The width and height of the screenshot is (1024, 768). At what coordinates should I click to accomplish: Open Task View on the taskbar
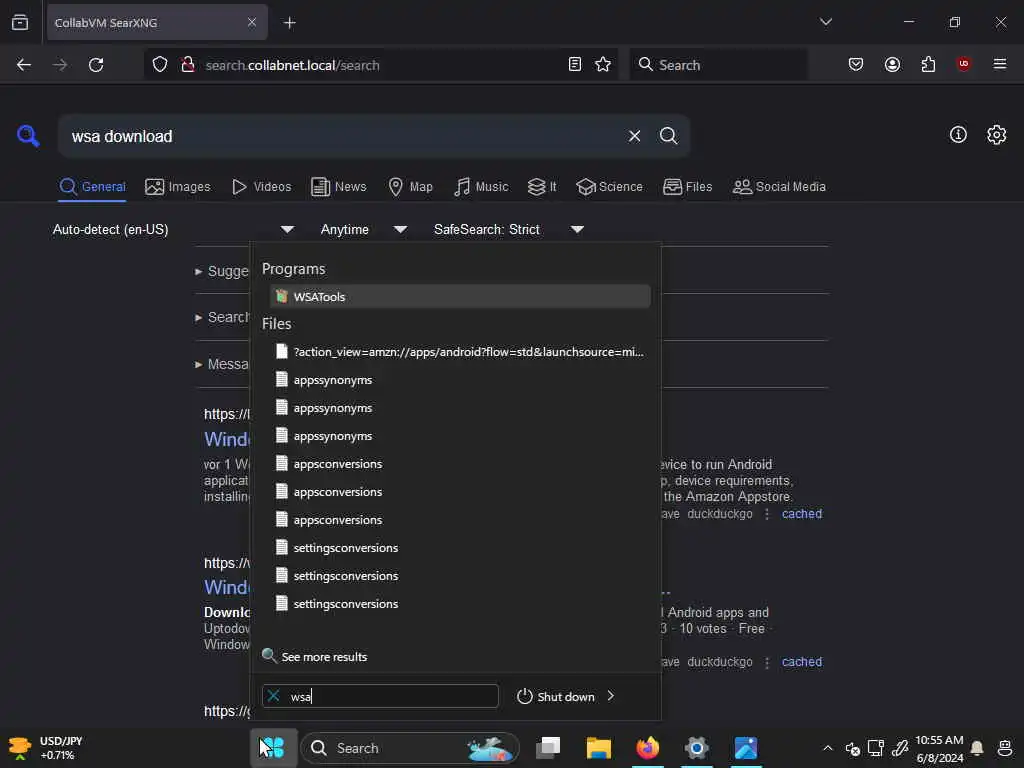tap(548, 748)
